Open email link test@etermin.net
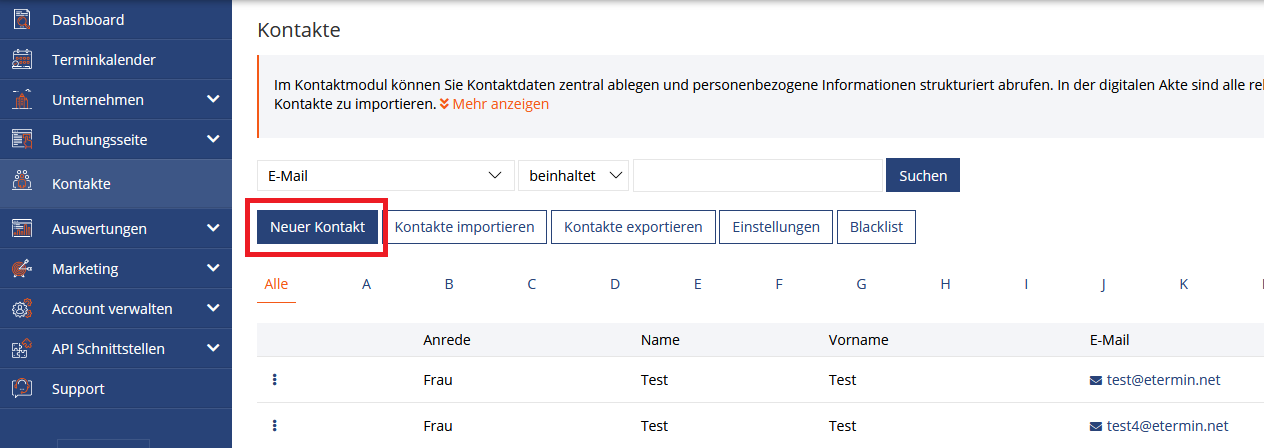The width and height of the screenshot is (1264, 448). (1164, 380)
